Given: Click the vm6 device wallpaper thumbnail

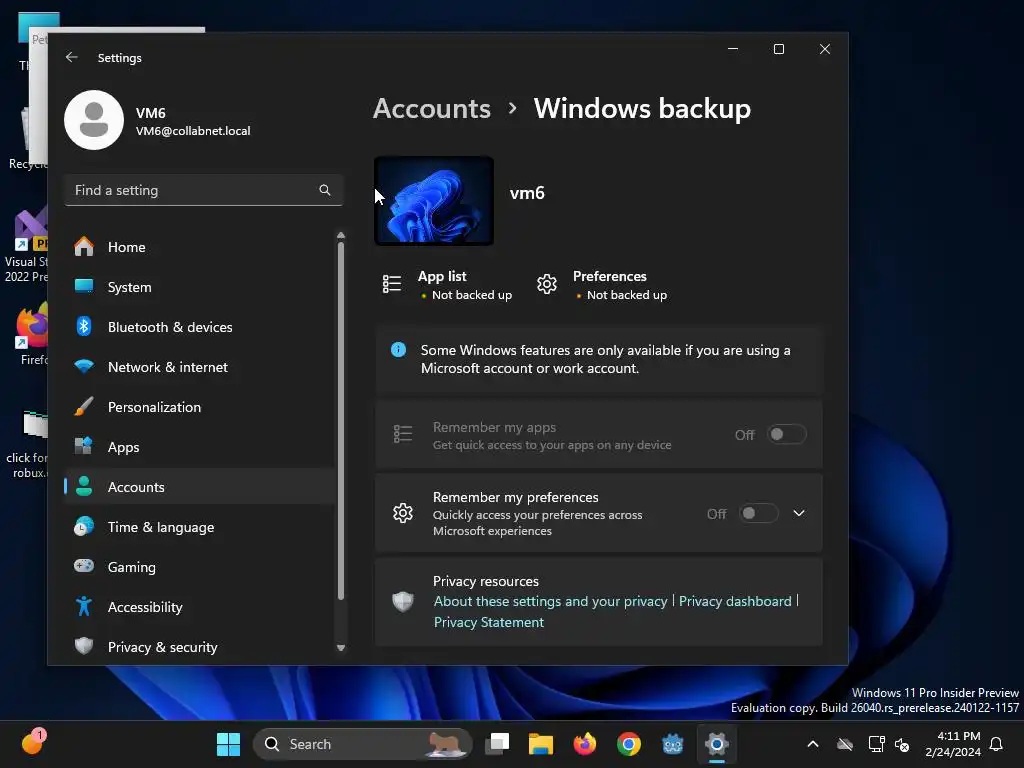Looking at the screenshot, I should tap(434, 201).
